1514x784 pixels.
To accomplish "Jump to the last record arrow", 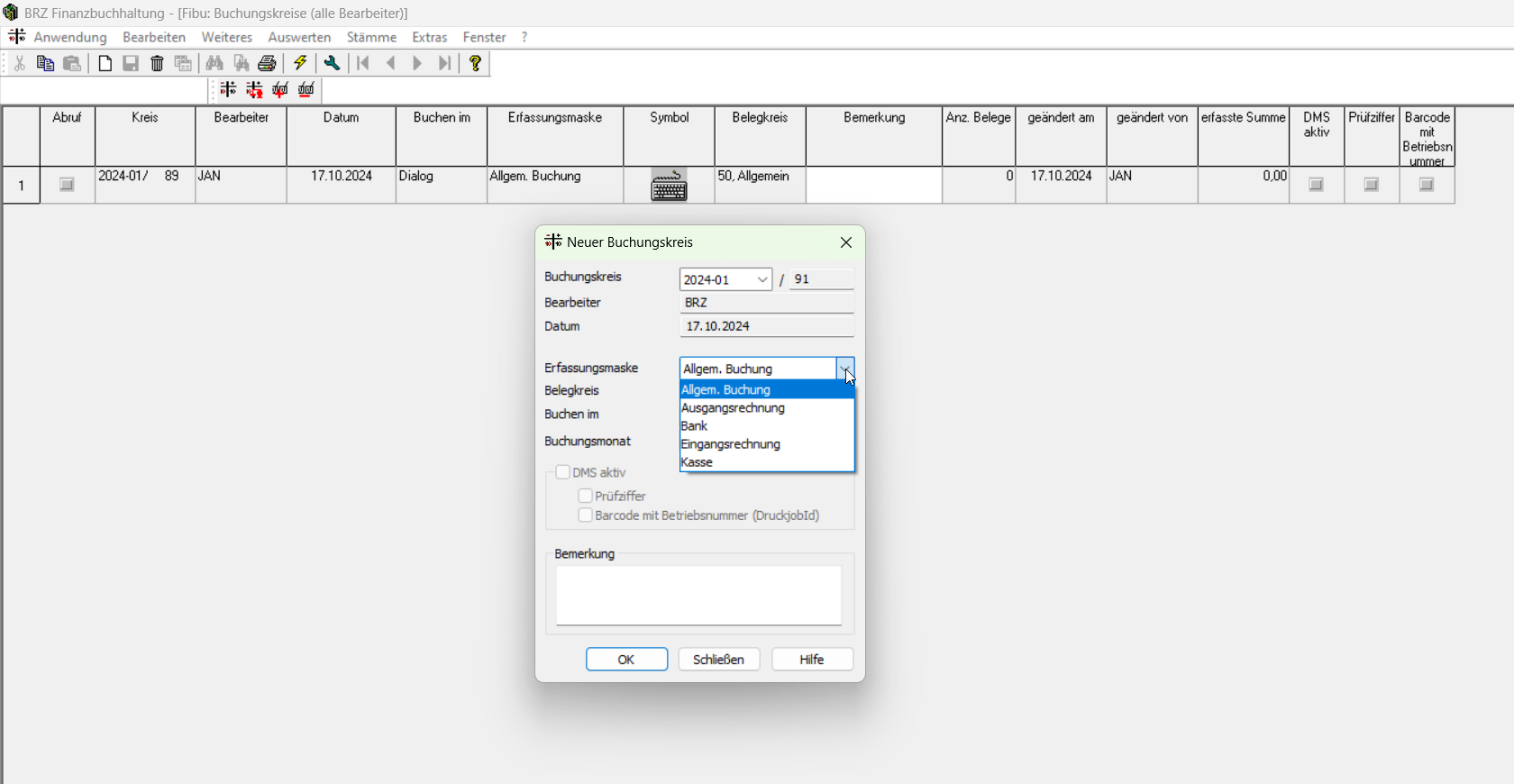I will 445,64.
